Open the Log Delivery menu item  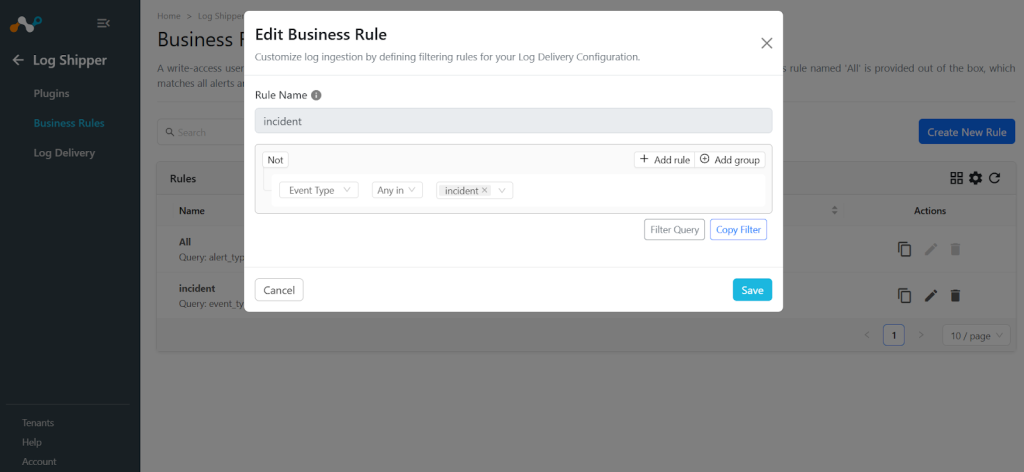click(64, 153)
